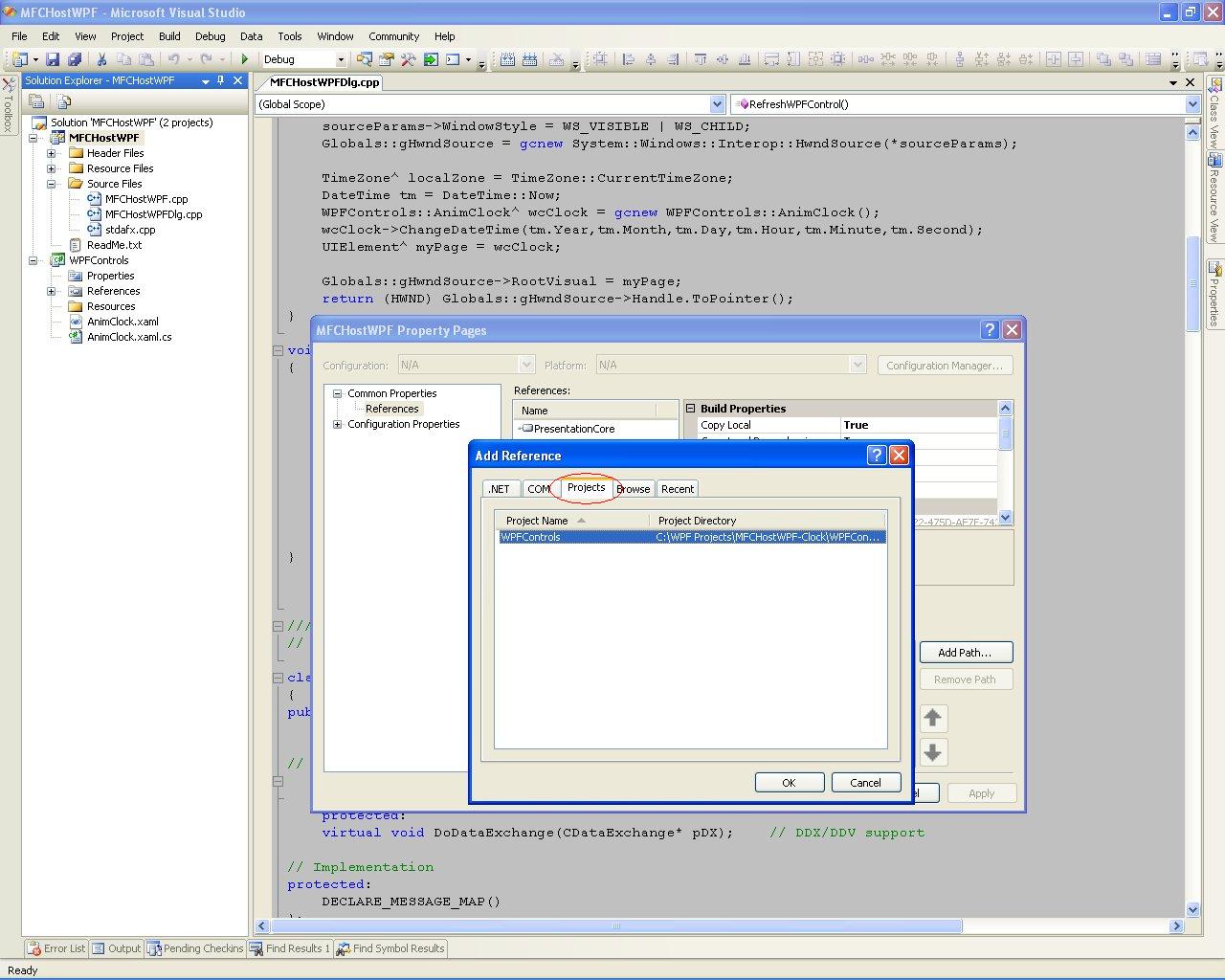Click the move down arrow button in Property Pages
The height and width of the screenshot is (980, 1225).
(x=933, y=752)
